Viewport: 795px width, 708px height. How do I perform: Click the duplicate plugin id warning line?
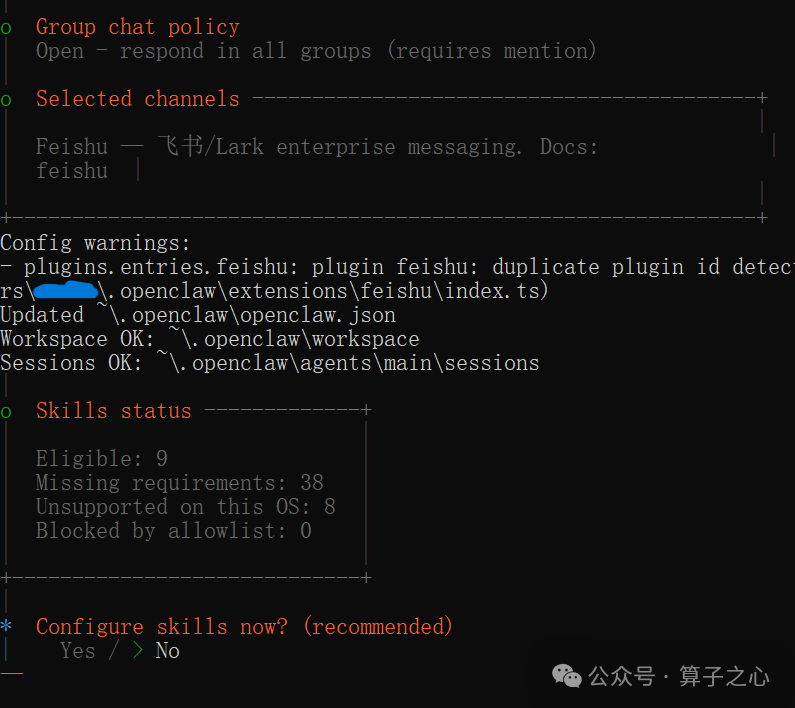(x=398, y=267)
